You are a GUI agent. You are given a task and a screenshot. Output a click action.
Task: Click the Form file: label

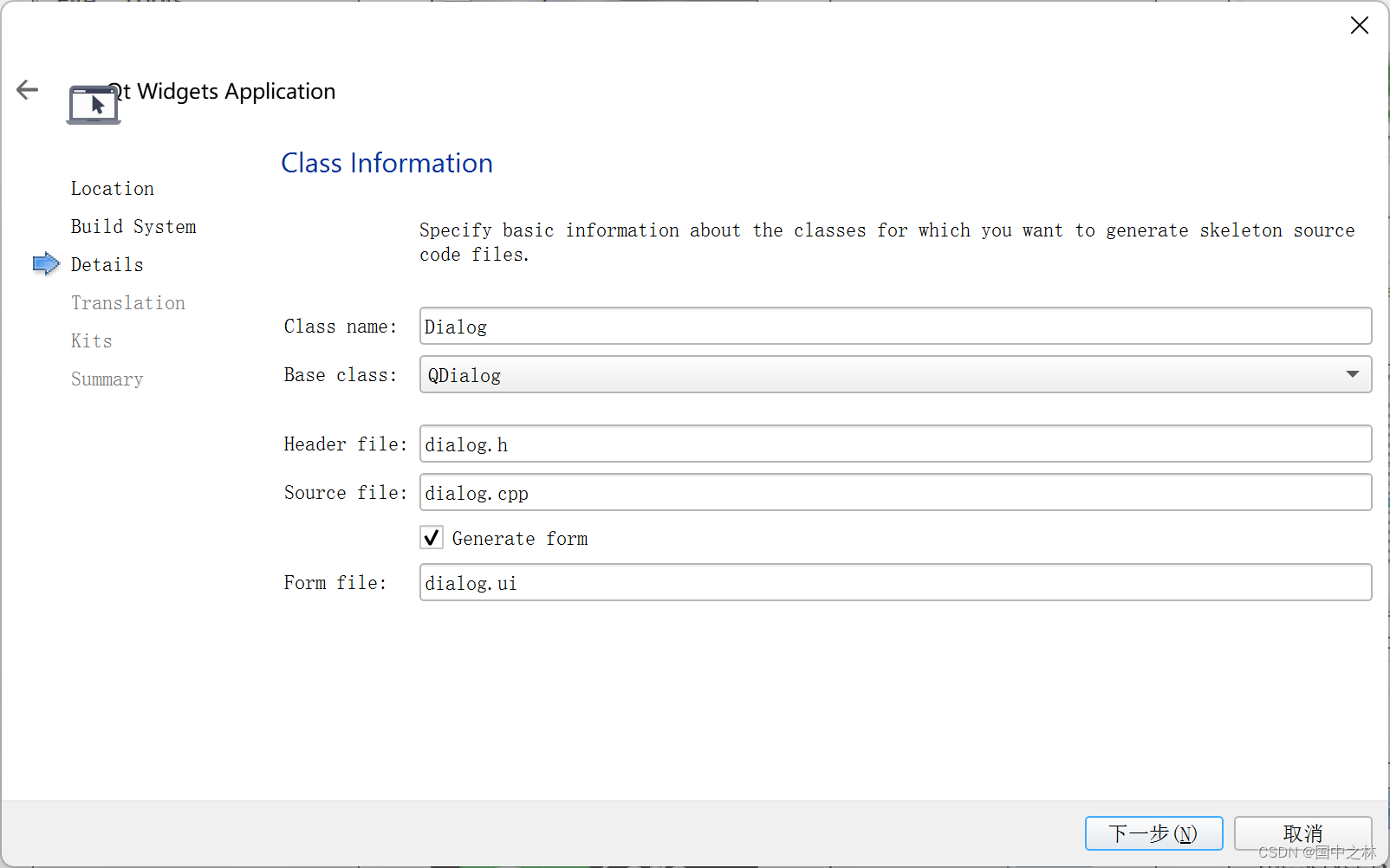click(x=335, y=583)
